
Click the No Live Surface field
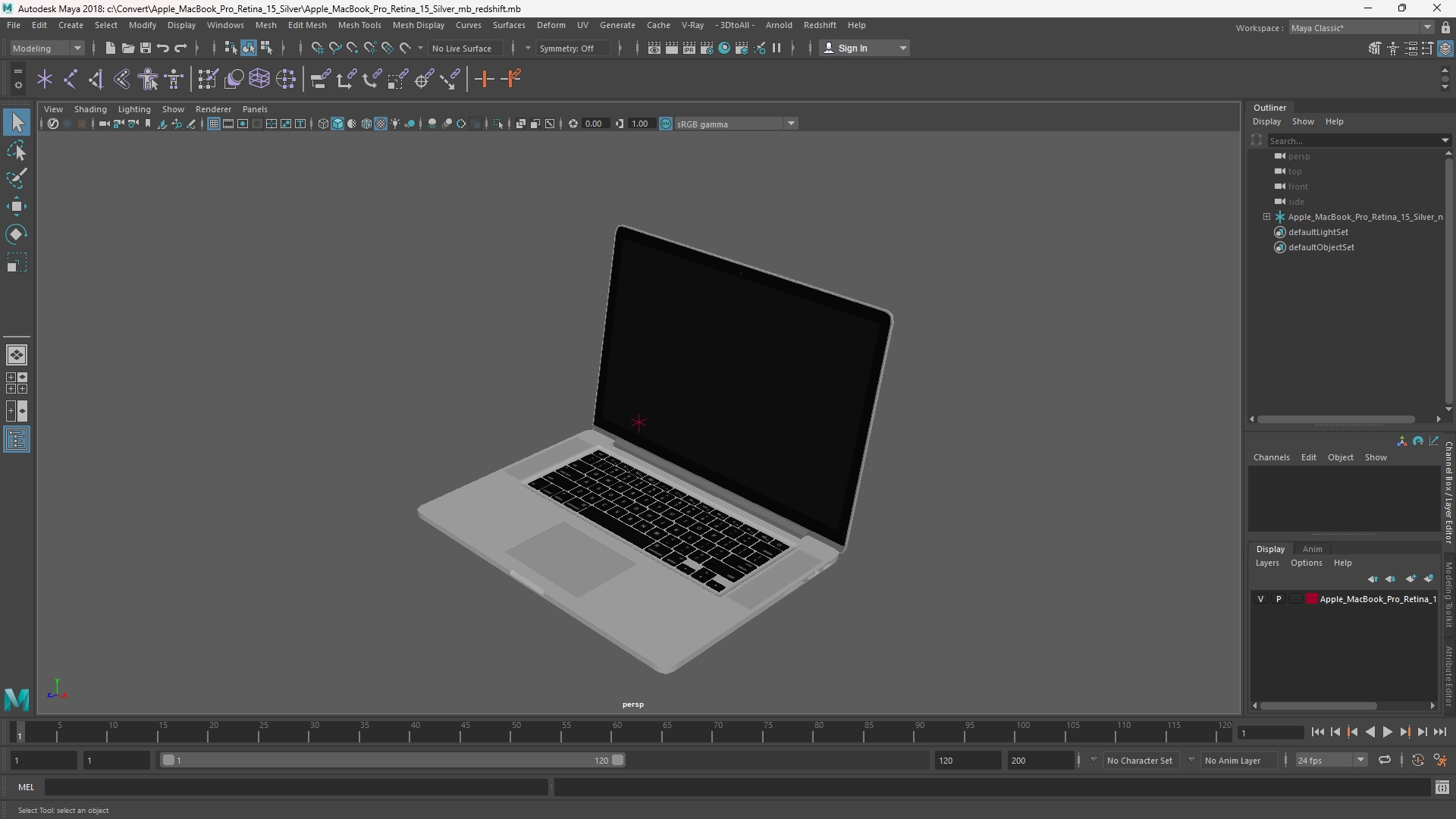tap(465, 48)
